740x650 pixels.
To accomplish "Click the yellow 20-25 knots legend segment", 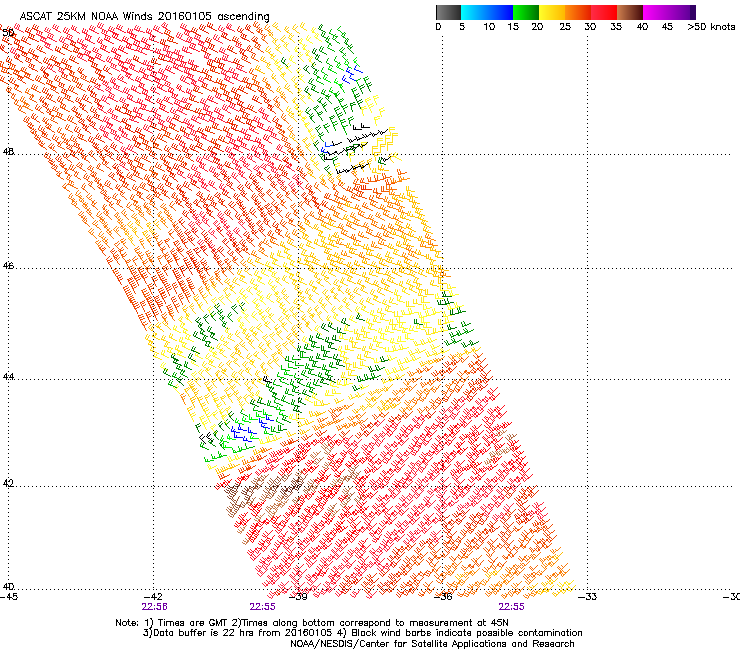I will tap(552, 12).
